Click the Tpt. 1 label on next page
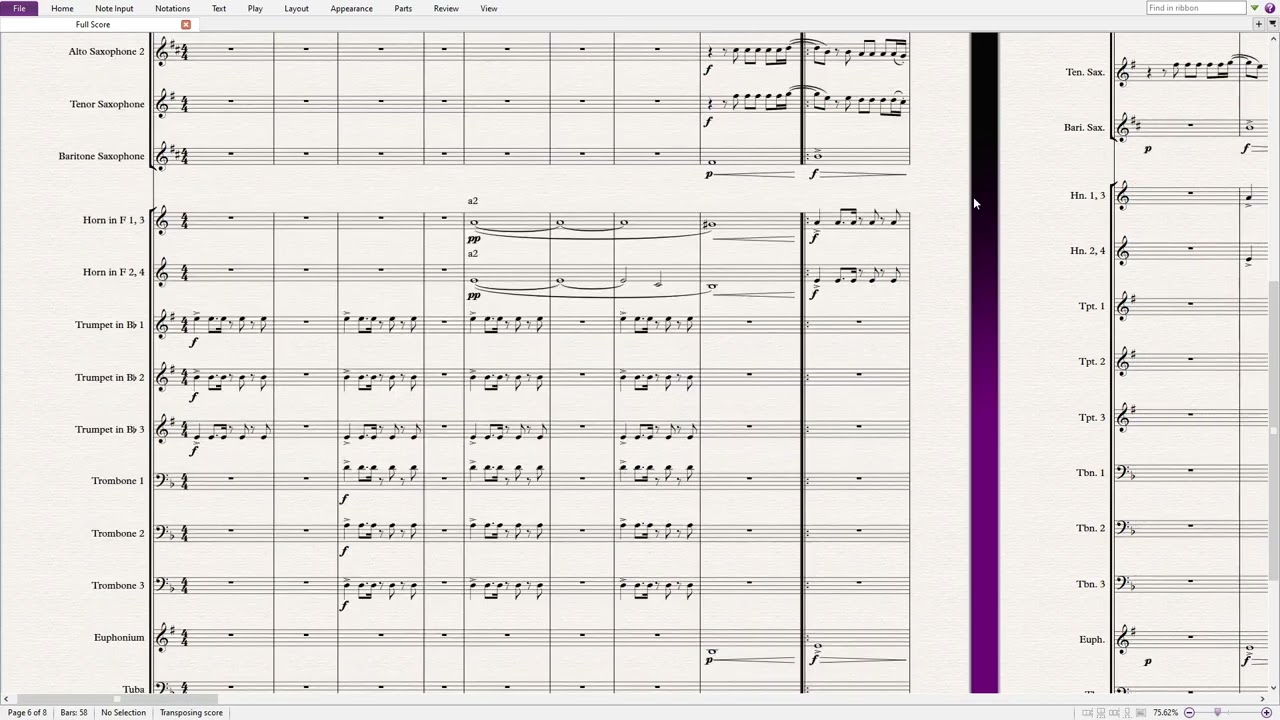1280x720 pixels. 1092,306
